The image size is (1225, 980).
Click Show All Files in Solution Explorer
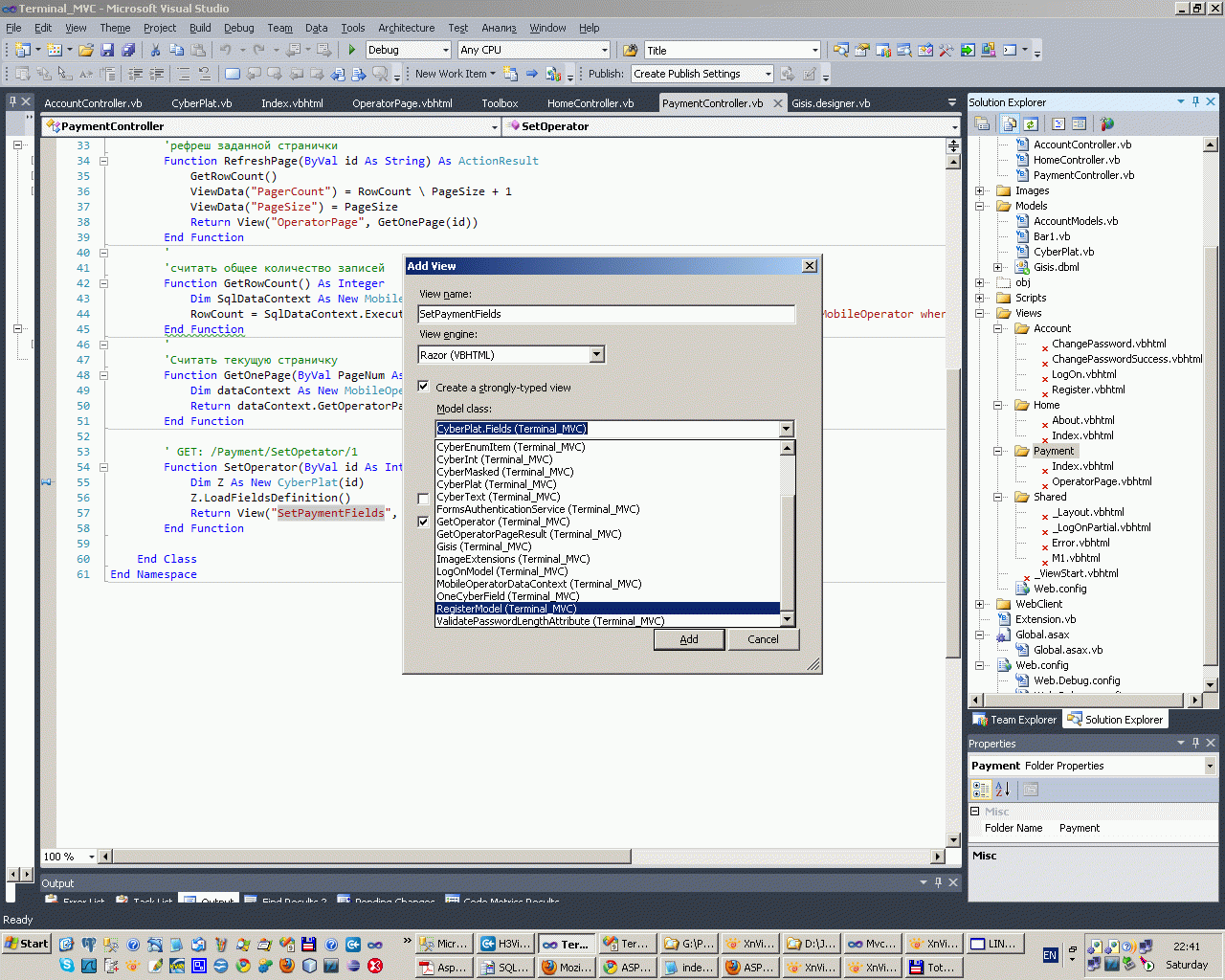(1009, 124)
